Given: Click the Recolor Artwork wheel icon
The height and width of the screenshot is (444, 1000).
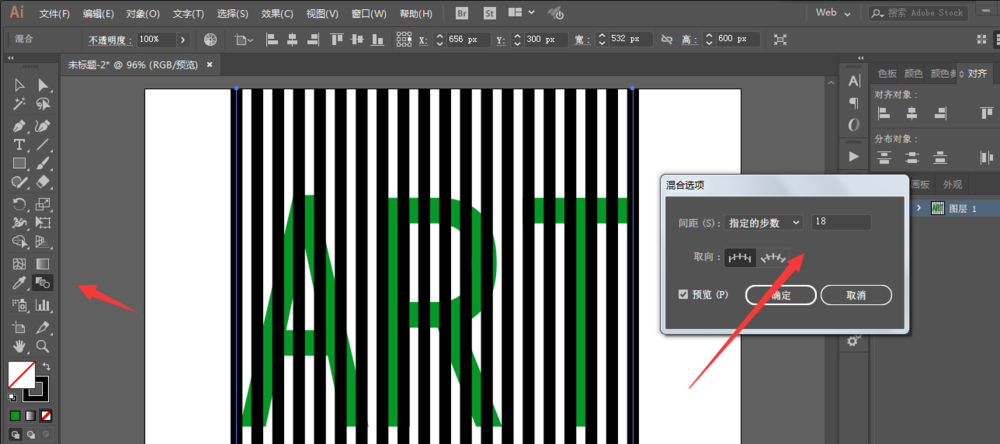Looking at the screenshot, I should [210, 40].
